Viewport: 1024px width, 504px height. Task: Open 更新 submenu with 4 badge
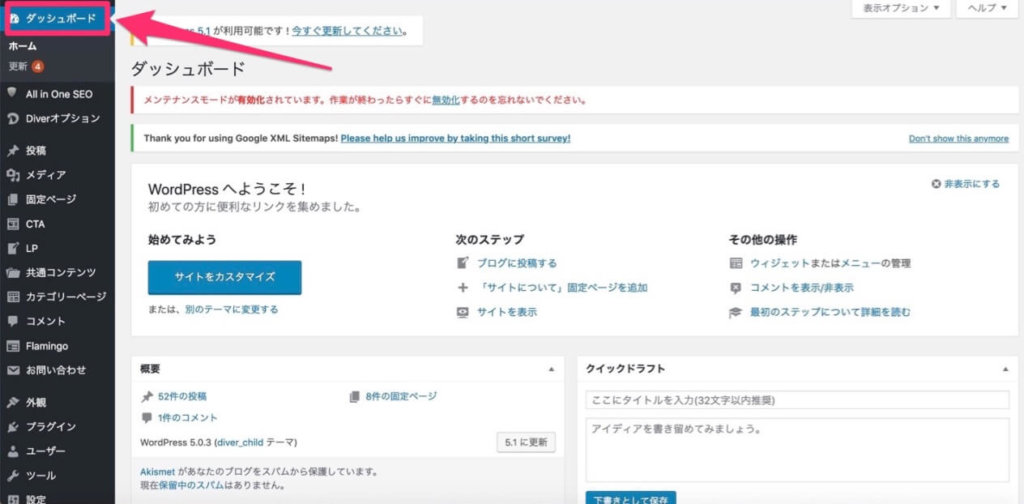(26, 67)
